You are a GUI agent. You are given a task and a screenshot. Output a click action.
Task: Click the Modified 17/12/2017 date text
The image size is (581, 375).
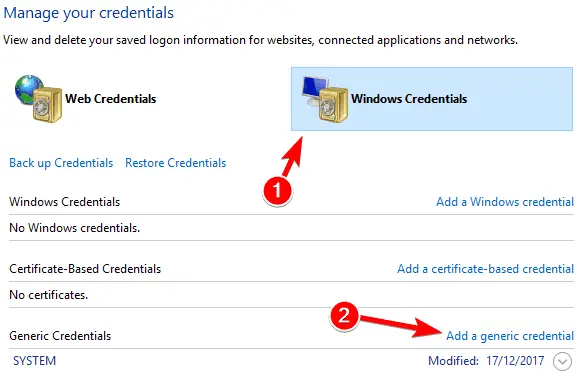[486, 361]
